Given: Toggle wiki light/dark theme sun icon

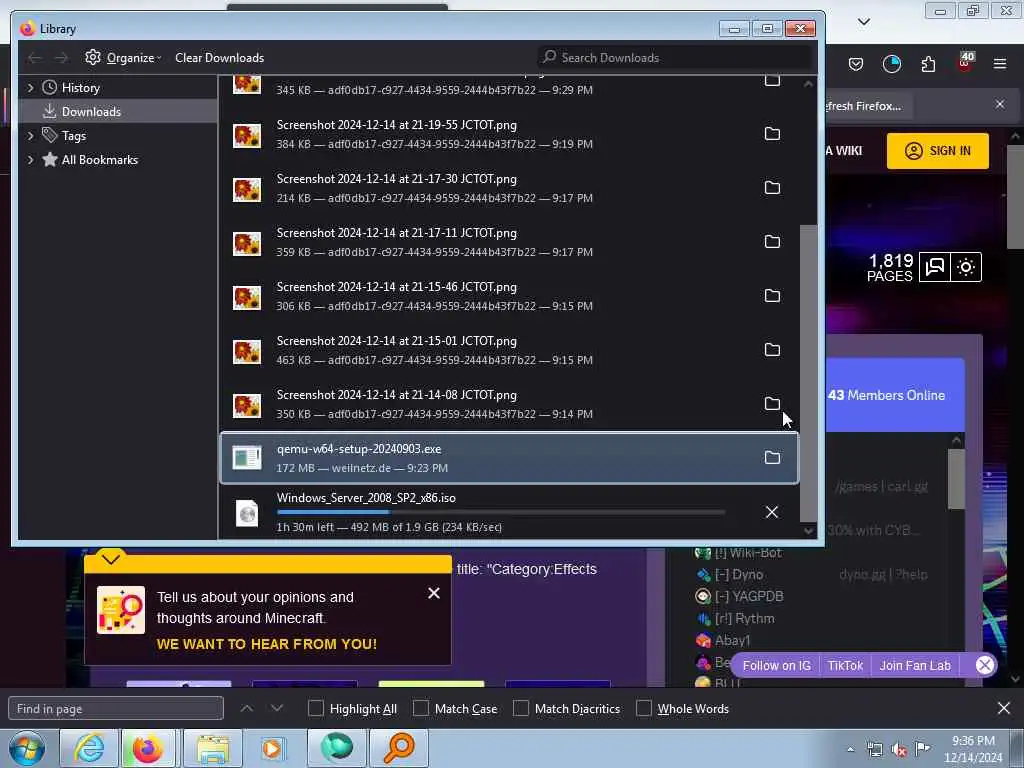Looking at the screenshot, I should (x=966, y=267).
